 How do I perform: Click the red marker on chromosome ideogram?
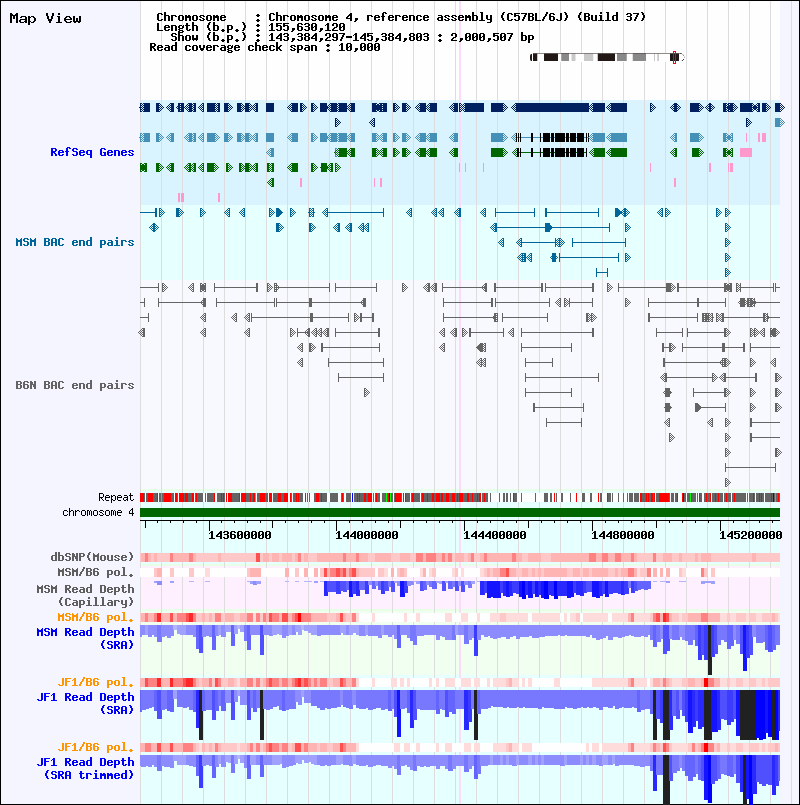pos(674,57)
